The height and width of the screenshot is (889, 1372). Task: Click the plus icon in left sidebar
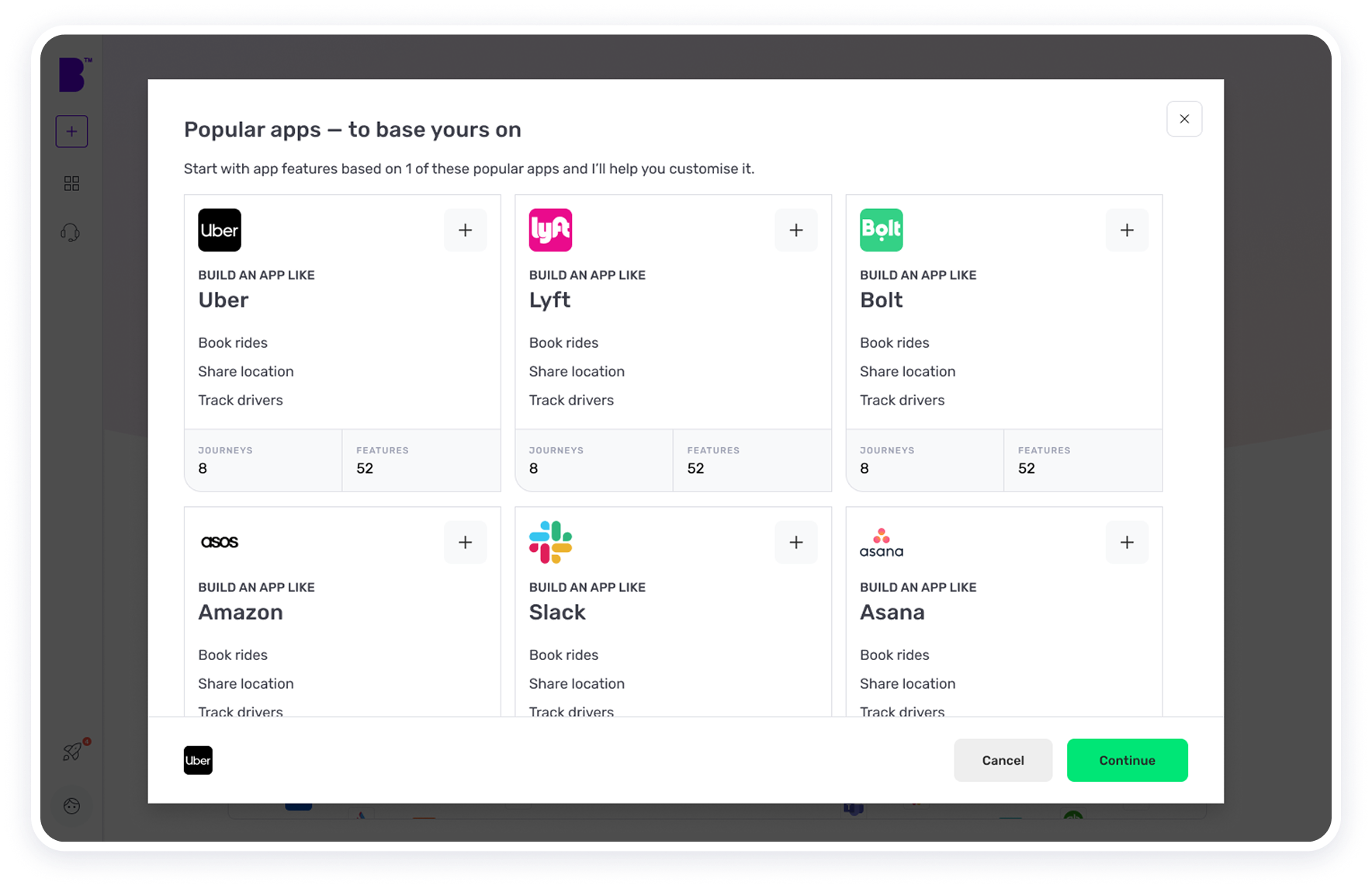[71, 131]
